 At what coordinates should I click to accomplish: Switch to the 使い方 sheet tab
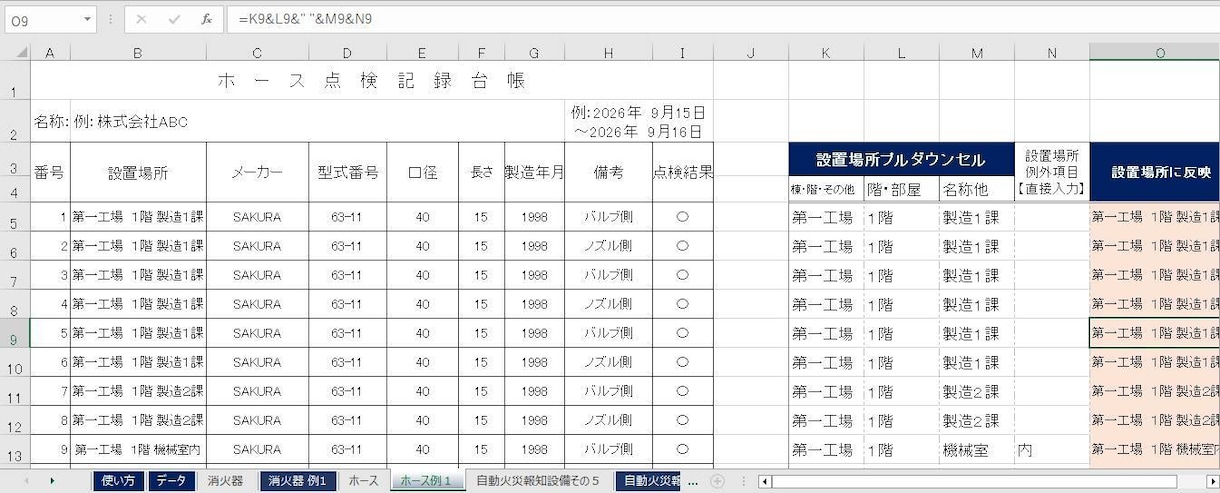point(118,481)
